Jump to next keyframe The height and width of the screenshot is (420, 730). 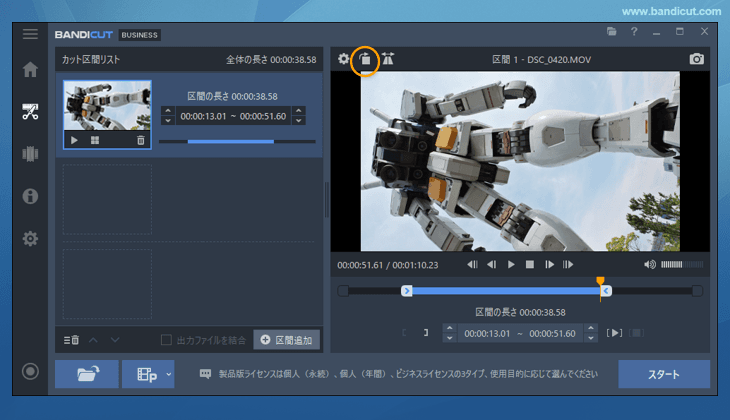coord(568,264)
